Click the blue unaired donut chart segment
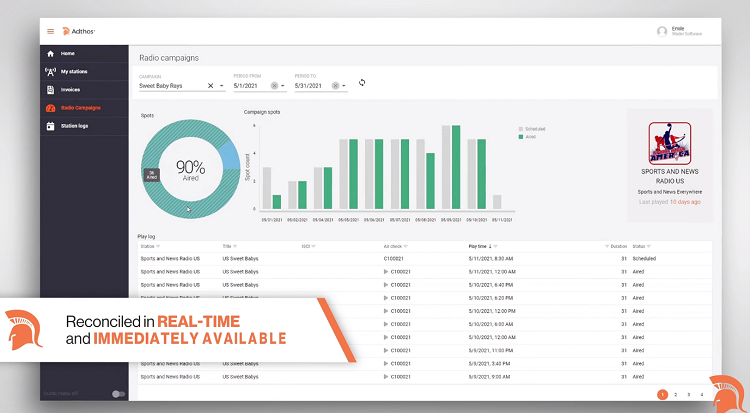This screenshot has width=750, height=413. point(231,155)
